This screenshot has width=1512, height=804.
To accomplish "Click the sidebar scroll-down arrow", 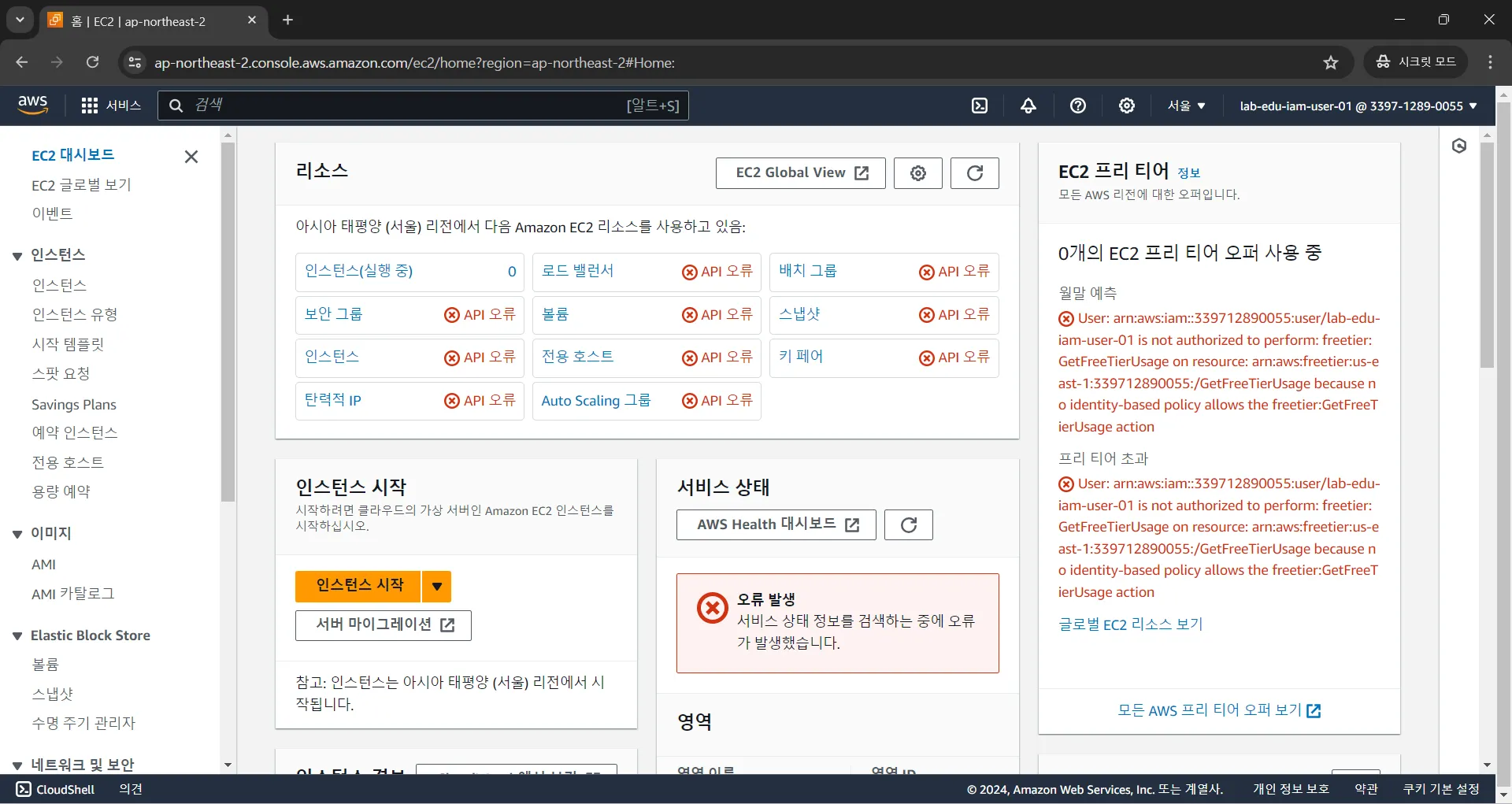I will pyautogui.click(x=228, y=765).
